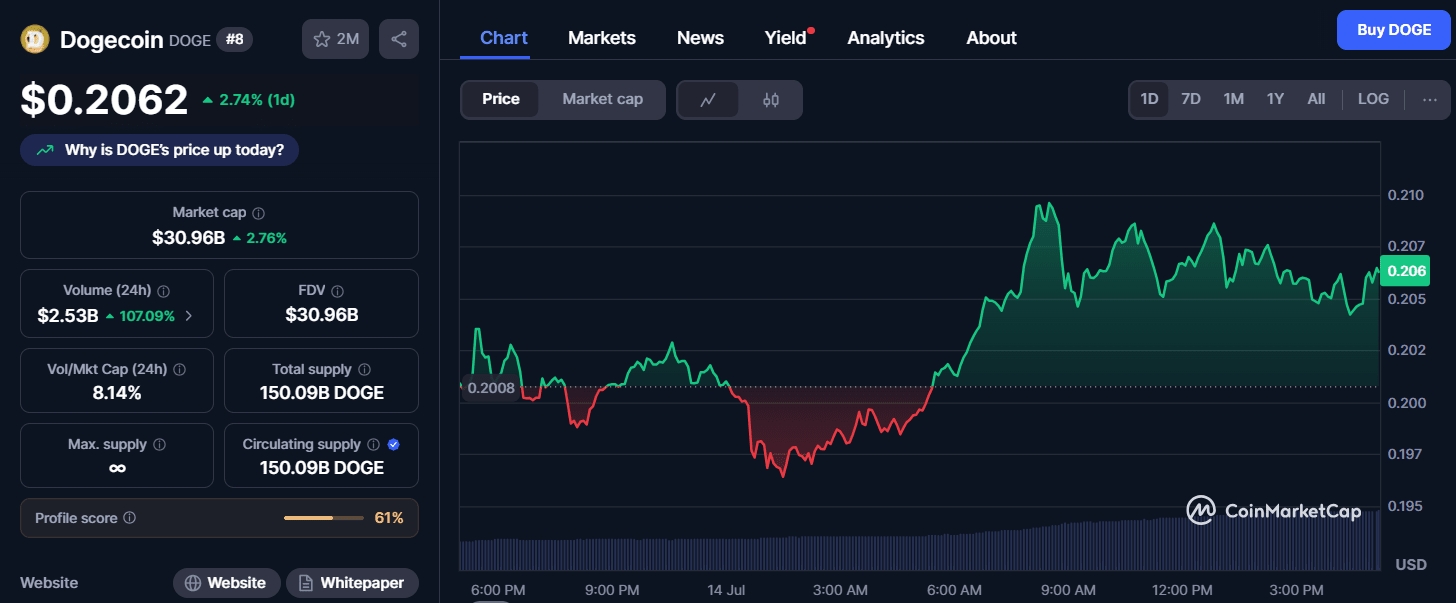The height and width of the screenshot is (603, 1456).
Task: Click the Volume (24h) info icon
Action: tap(163, 291)
